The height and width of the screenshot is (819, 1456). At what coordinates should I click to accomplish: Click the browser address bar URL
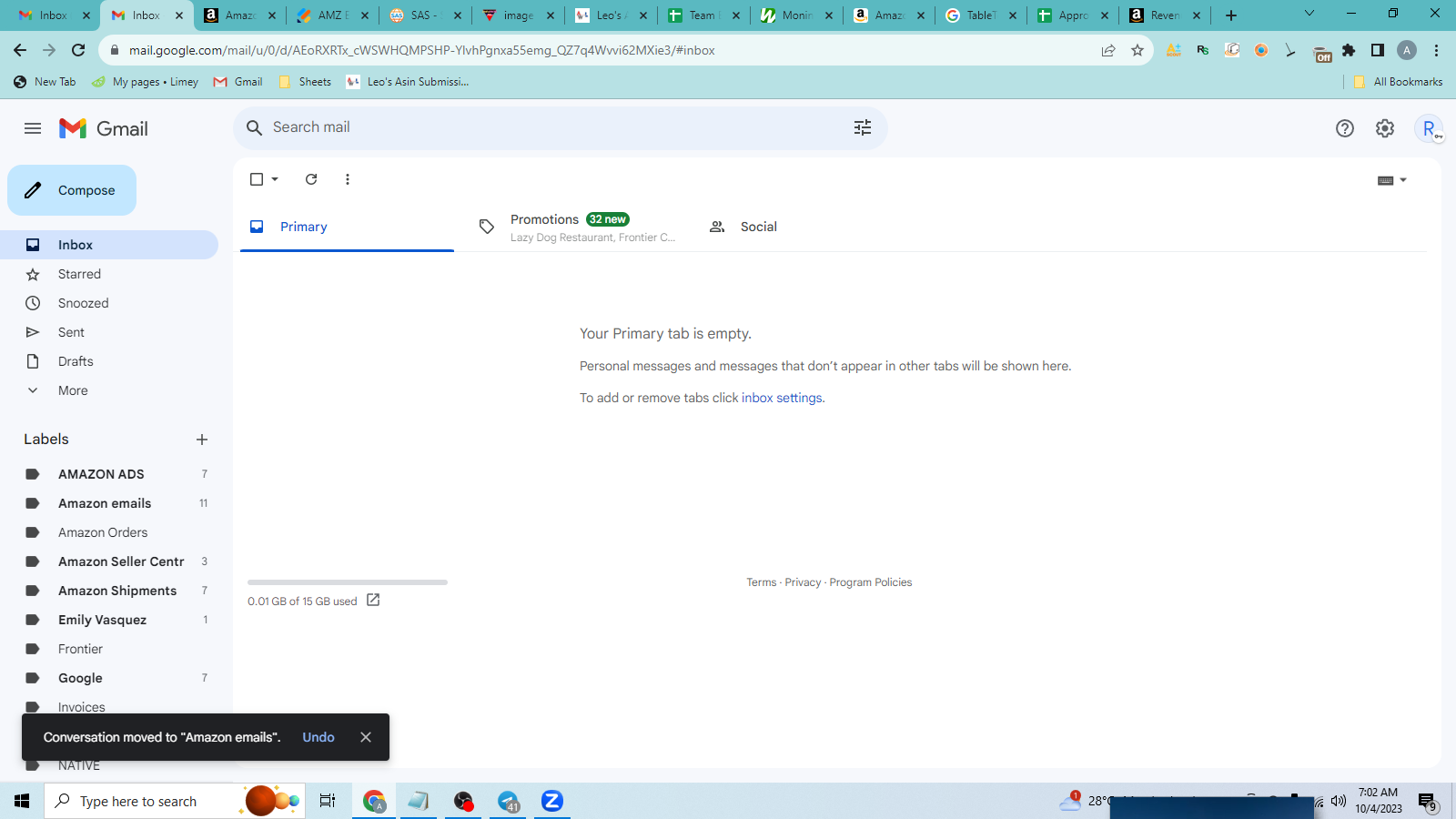coord(422,50)
